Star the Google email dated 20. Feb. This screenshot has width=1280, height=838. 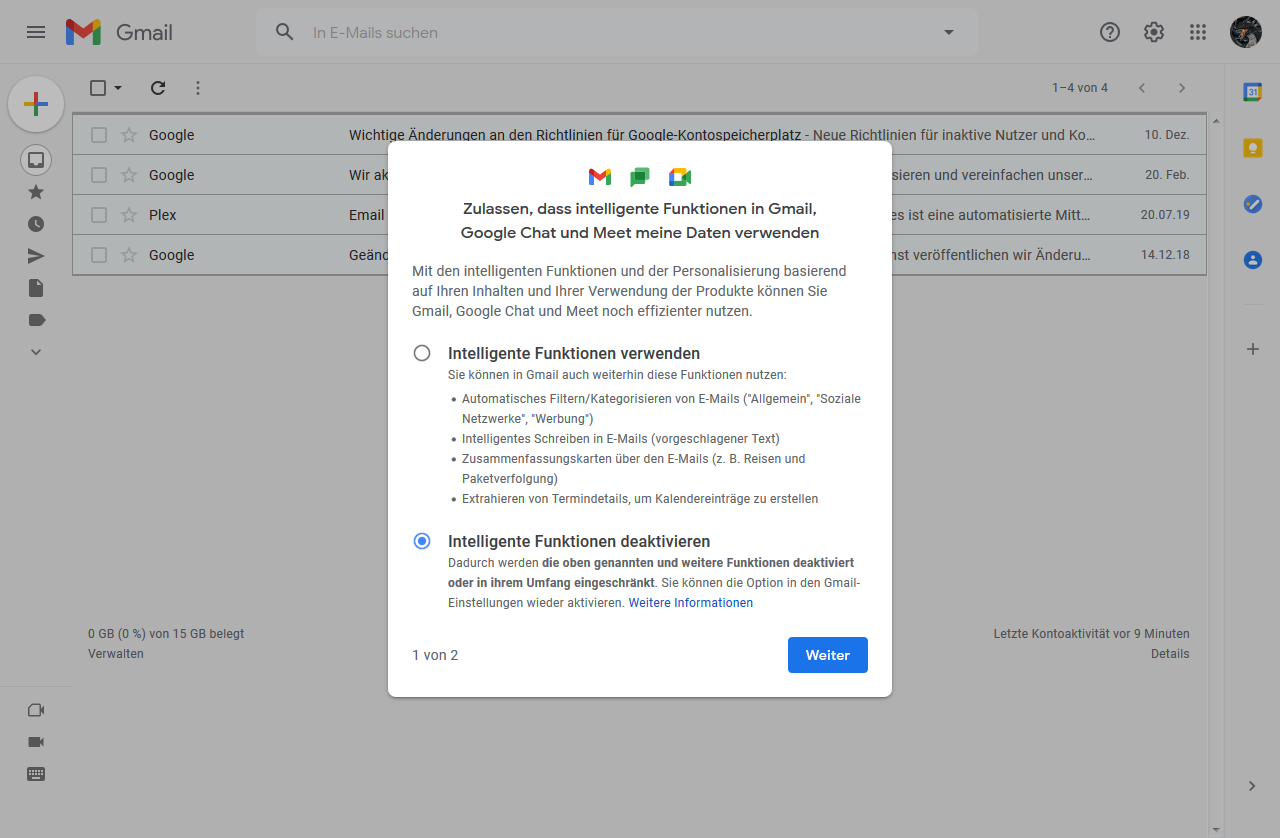[129, 175]
